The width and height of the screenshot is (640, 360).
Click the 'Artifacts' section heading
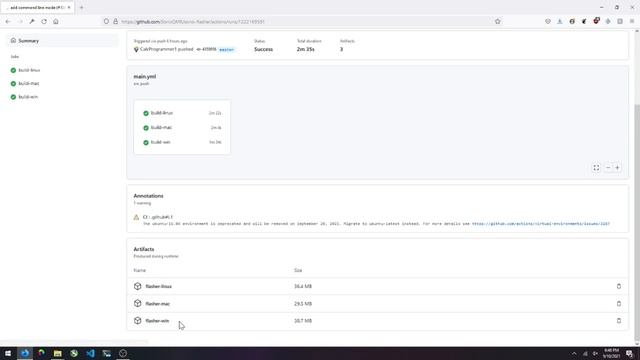[144, 249]
